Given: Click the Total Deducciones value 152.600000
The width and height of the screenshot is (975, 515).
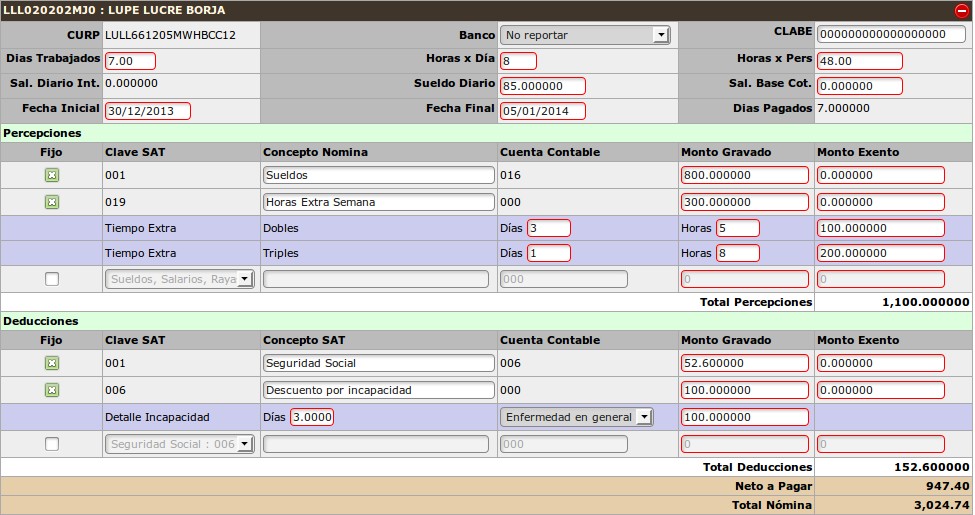Looking at the screenshot, I should click(931, 467).
